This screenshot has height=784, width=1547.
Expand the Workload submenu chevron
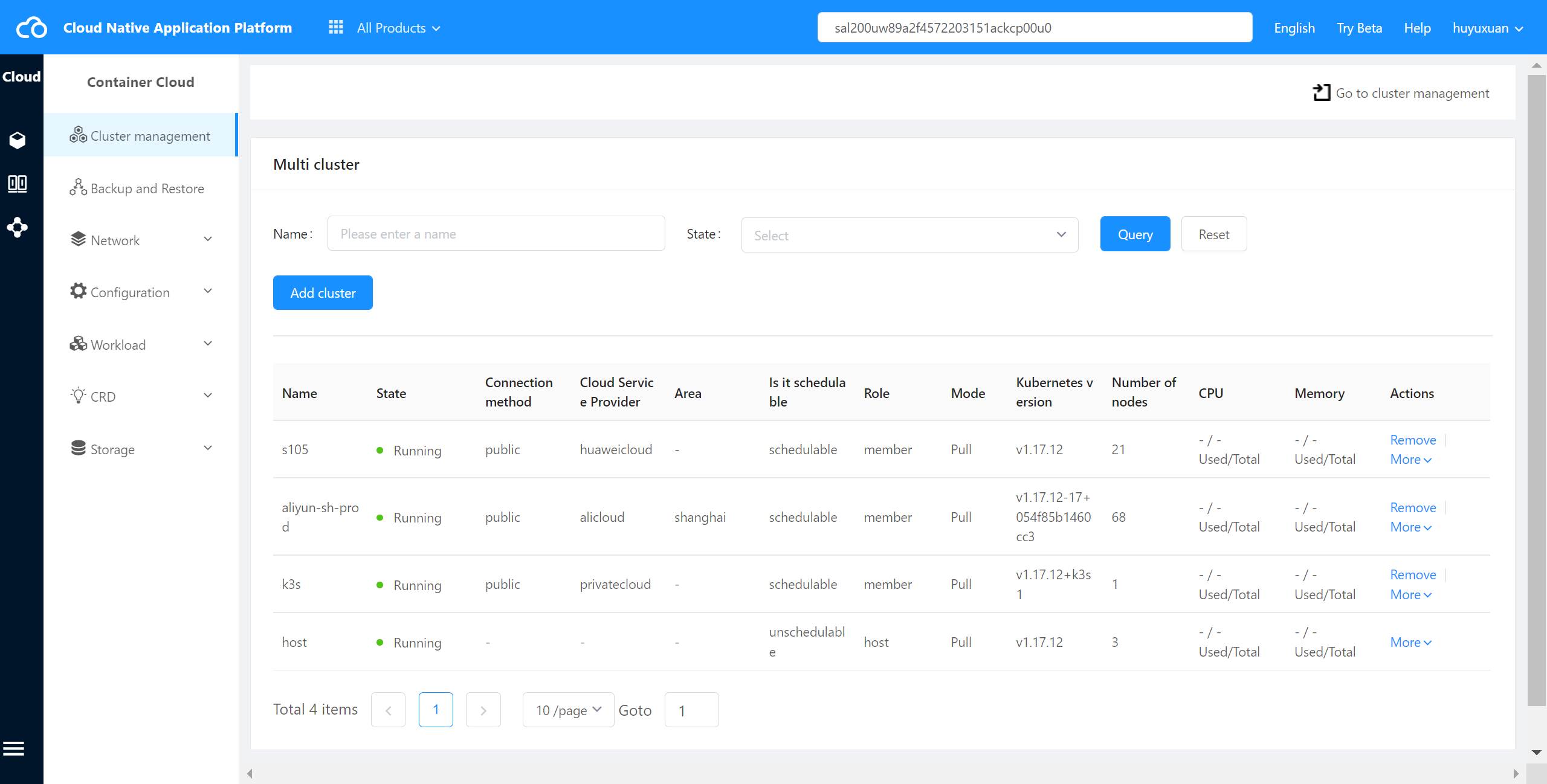(208, 344)
